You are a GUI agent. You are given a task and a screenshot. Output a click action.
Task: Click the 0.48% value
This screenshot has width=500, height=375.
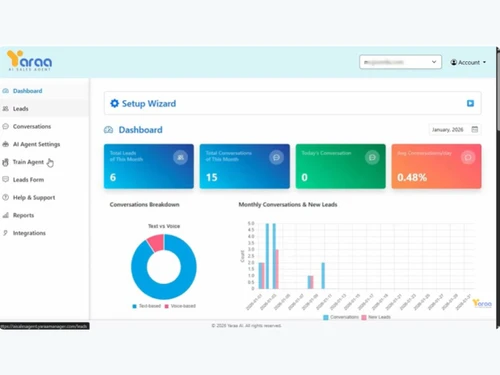(x=412, y=177)
